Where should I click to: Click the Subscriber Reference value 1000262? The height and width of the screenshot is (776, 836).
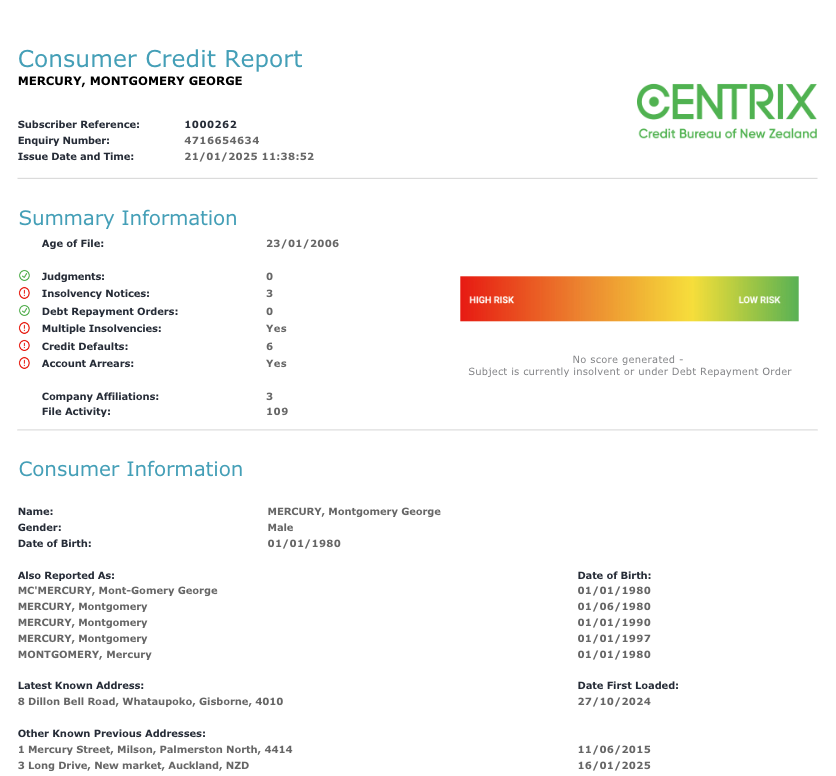click(x=210, y=125)
